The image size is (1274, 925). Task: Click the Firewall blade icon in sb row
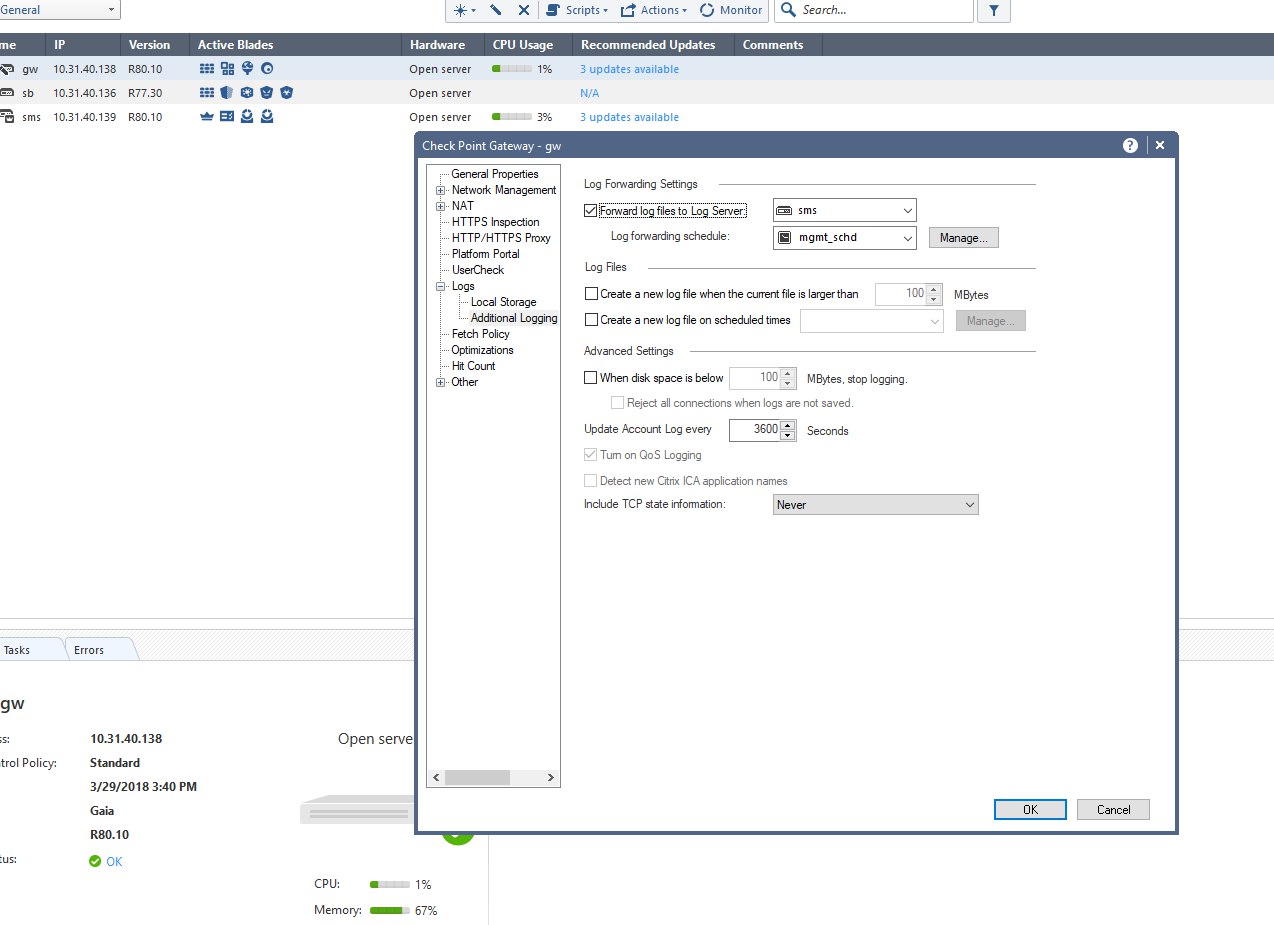[x=207, y=93]
